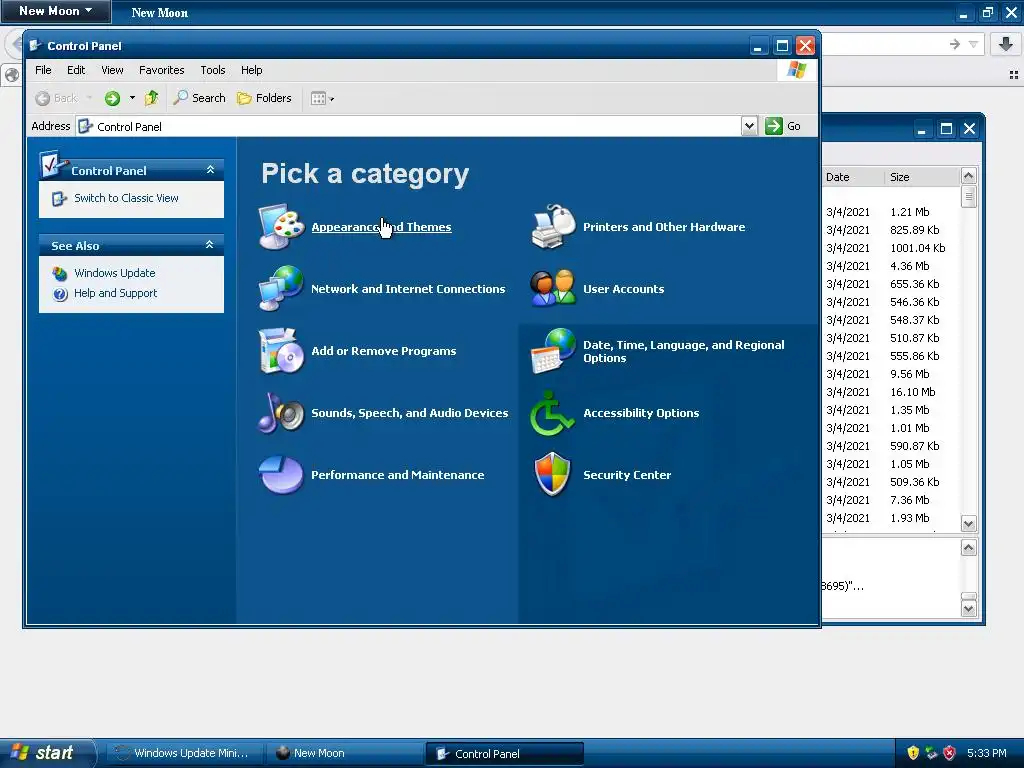The height and width of the screenshot is (768, 1024).
Task: Click the Appearance and Themes link
Action: pyautogui.click(x=381, y=227)
